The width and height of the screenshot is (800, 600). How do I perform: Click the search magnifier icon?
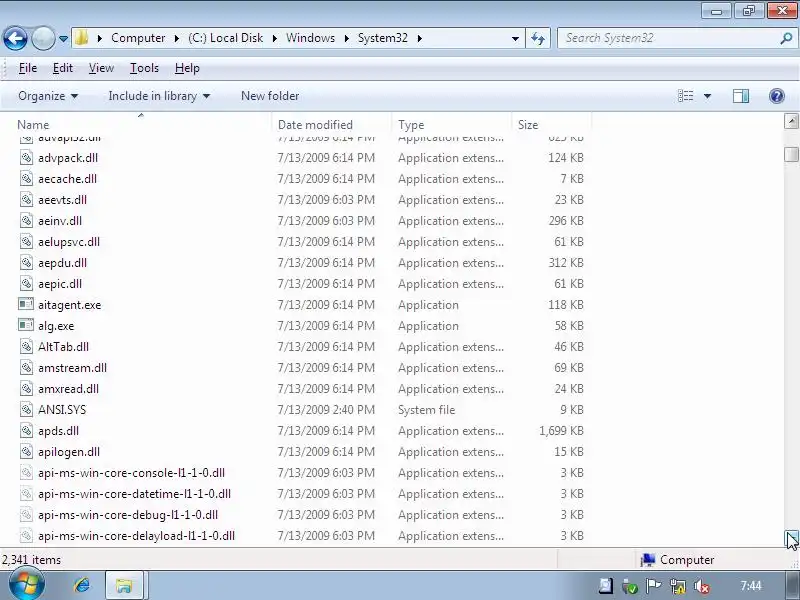click(x=786, y=38)
